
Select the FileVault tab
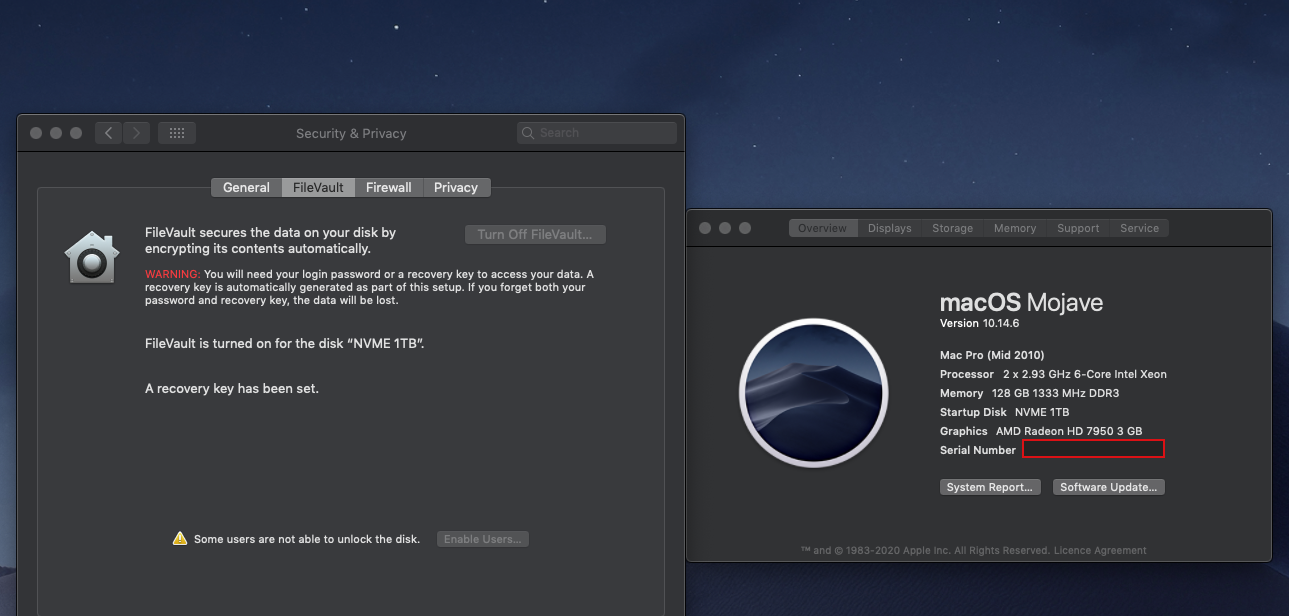pyautogui.click(x=318, y=187)
